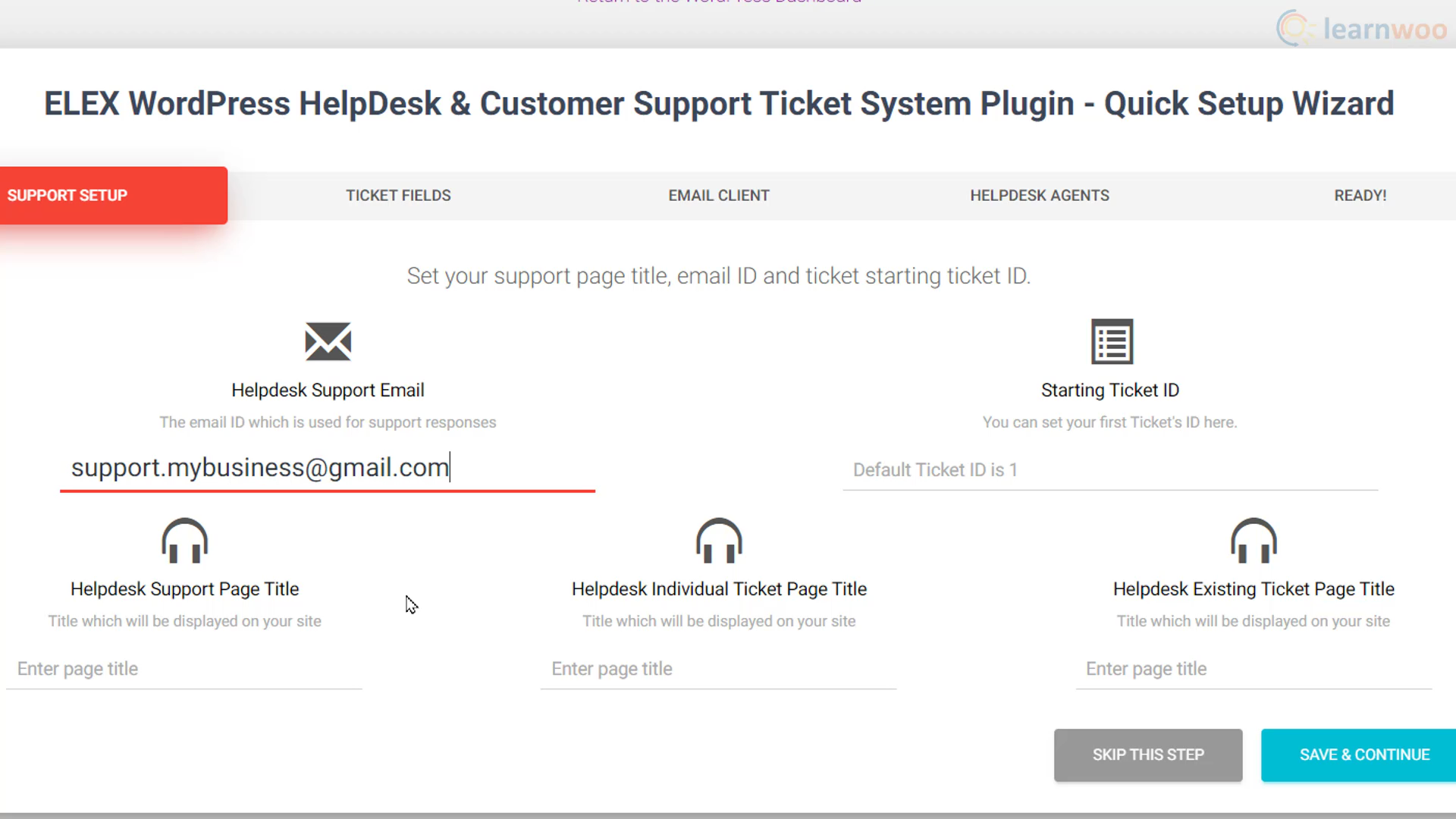Click the envelope icon above Helpdesk Support Email
Viewport: 1456px width, 819px height.
(x=328, y=341)
